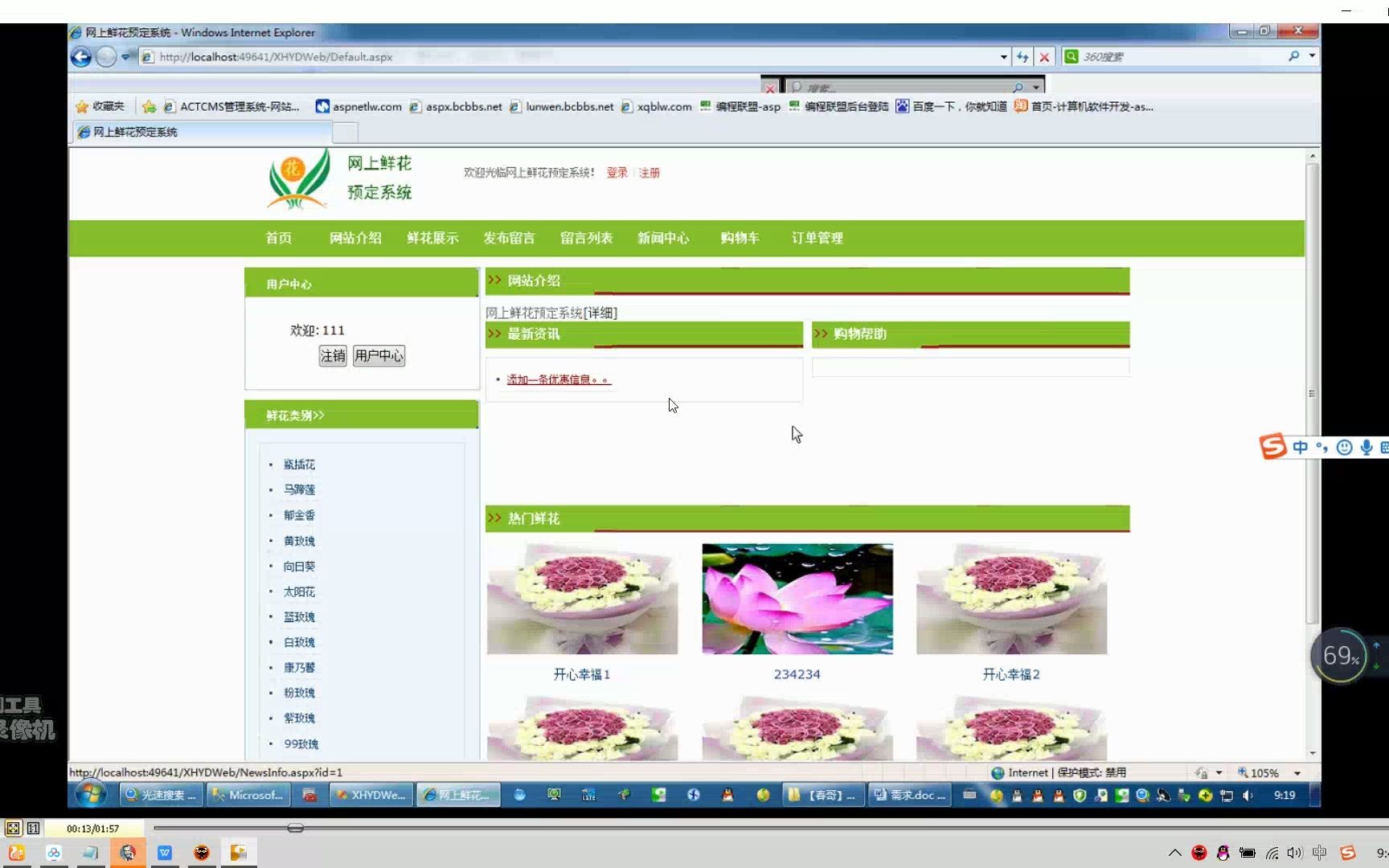Click the recorded taskbar volume speaker icon

click(x=1248, y=795)
